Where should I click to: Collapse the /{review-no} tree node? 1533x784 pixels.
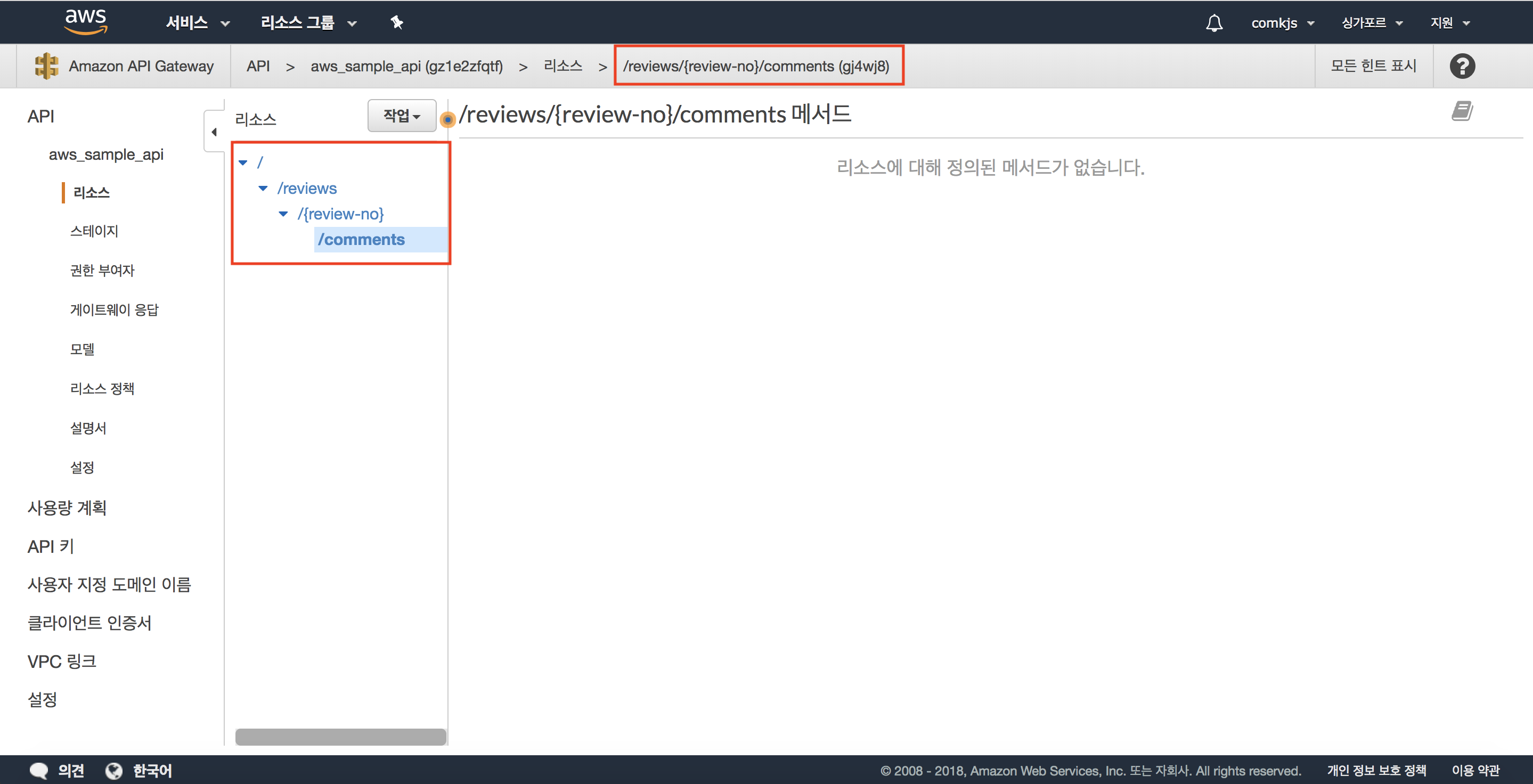coord(283,214)
